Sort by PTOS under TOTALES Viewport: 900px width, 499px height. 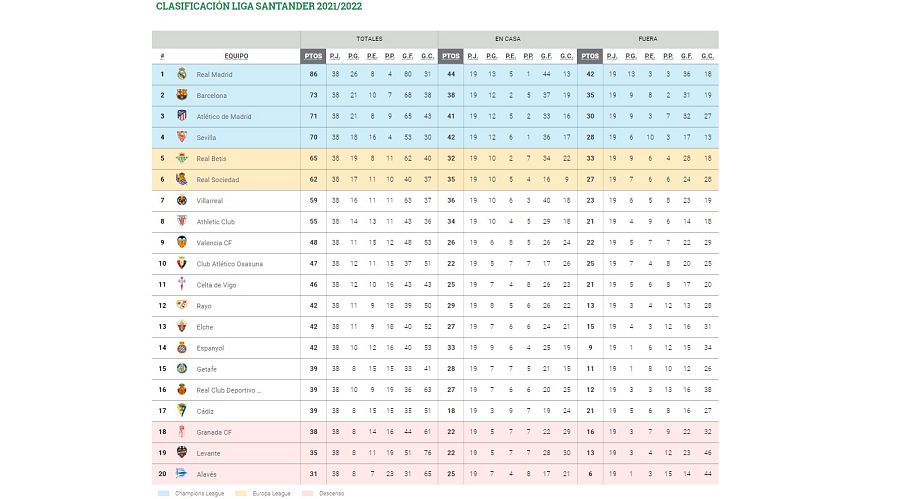(313, 56)
